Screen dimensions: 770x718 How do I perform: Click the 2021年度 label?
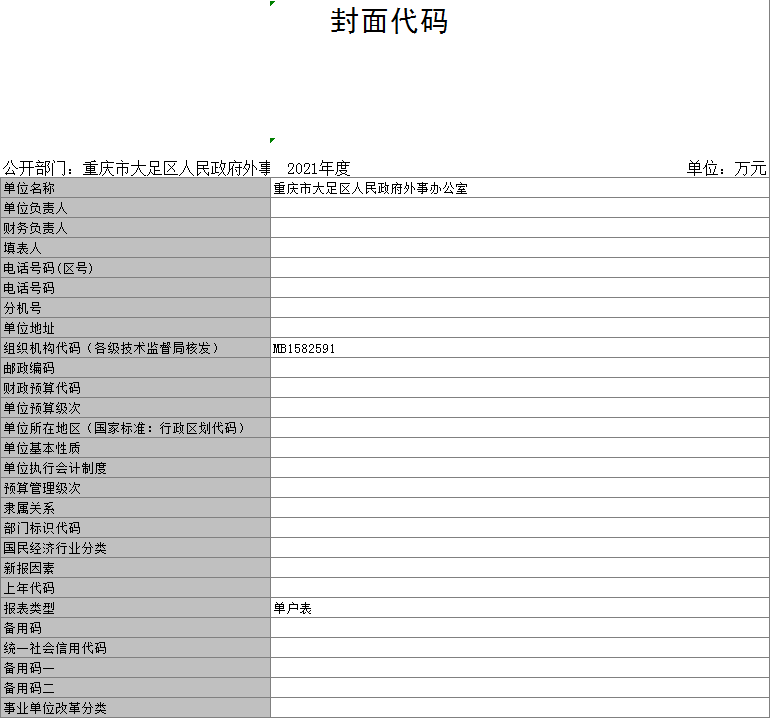(318, 168)
